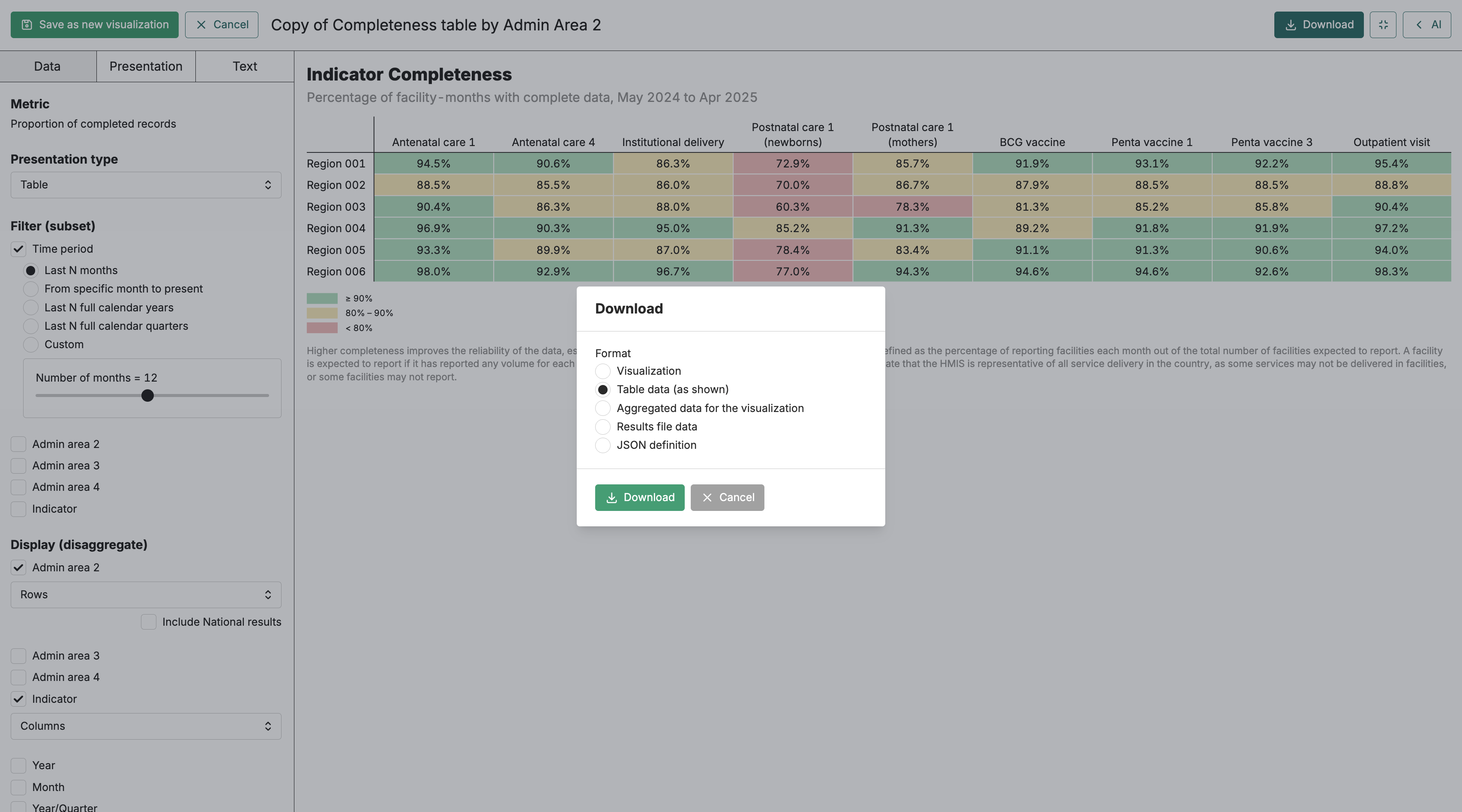Click the chevron icon in the AI button

[1419, 25]
